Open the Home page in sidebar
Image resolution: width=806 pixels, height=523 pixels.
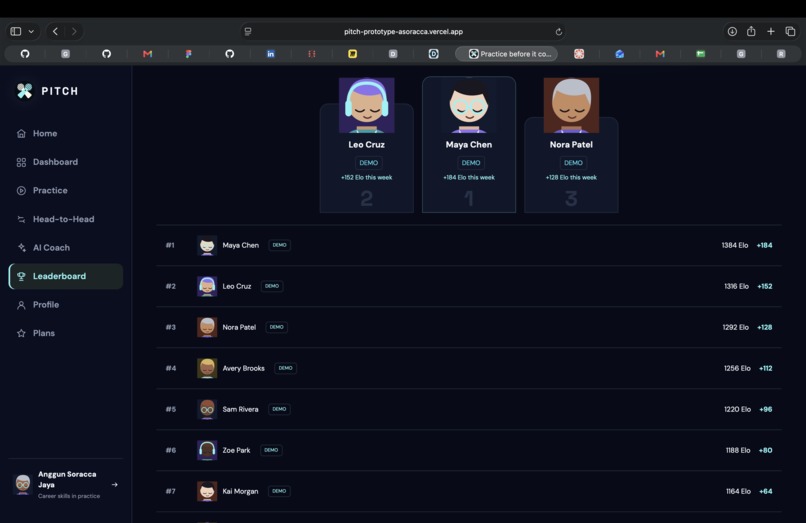(x=65, y=133)
